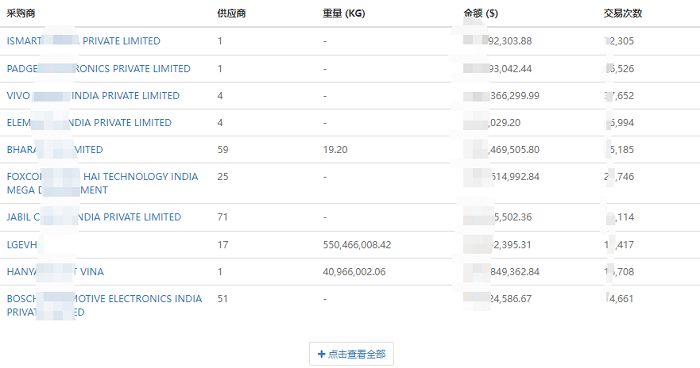Open the ISMART PRIVATE LIMITED buyer link
This screenshot has height=368, width=700.
pyautogui.click(x=83, y=41)
